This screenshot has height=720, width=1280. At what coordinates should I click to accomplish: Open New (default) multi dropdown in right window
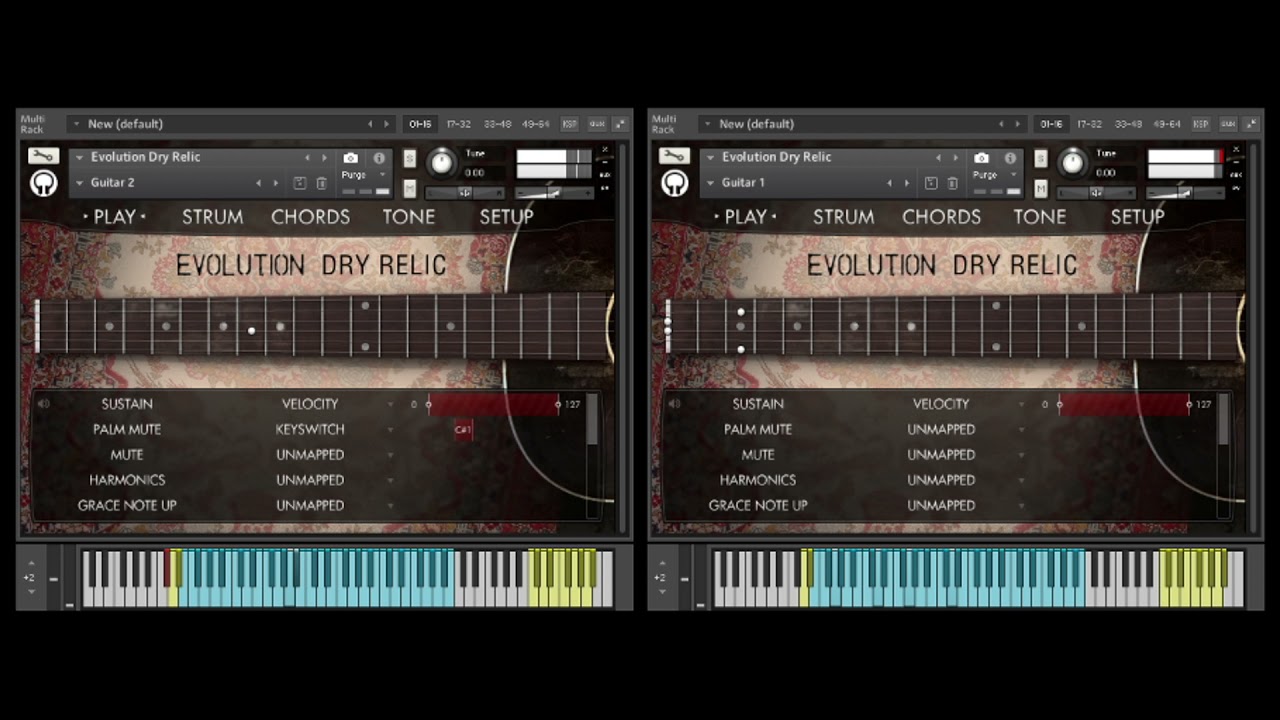click(707, 124)
